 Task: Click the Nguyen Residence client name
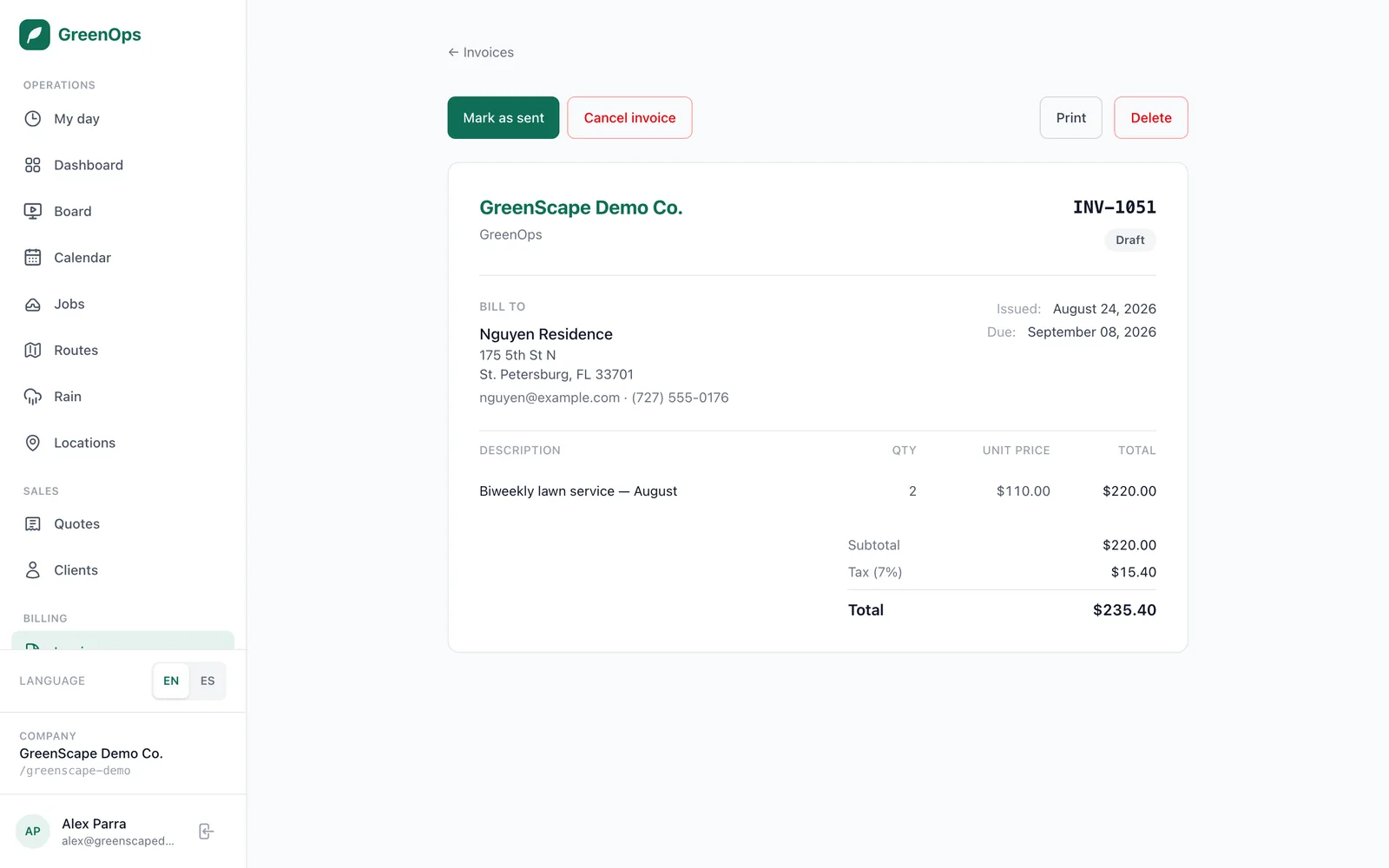(x=546, y=334)
